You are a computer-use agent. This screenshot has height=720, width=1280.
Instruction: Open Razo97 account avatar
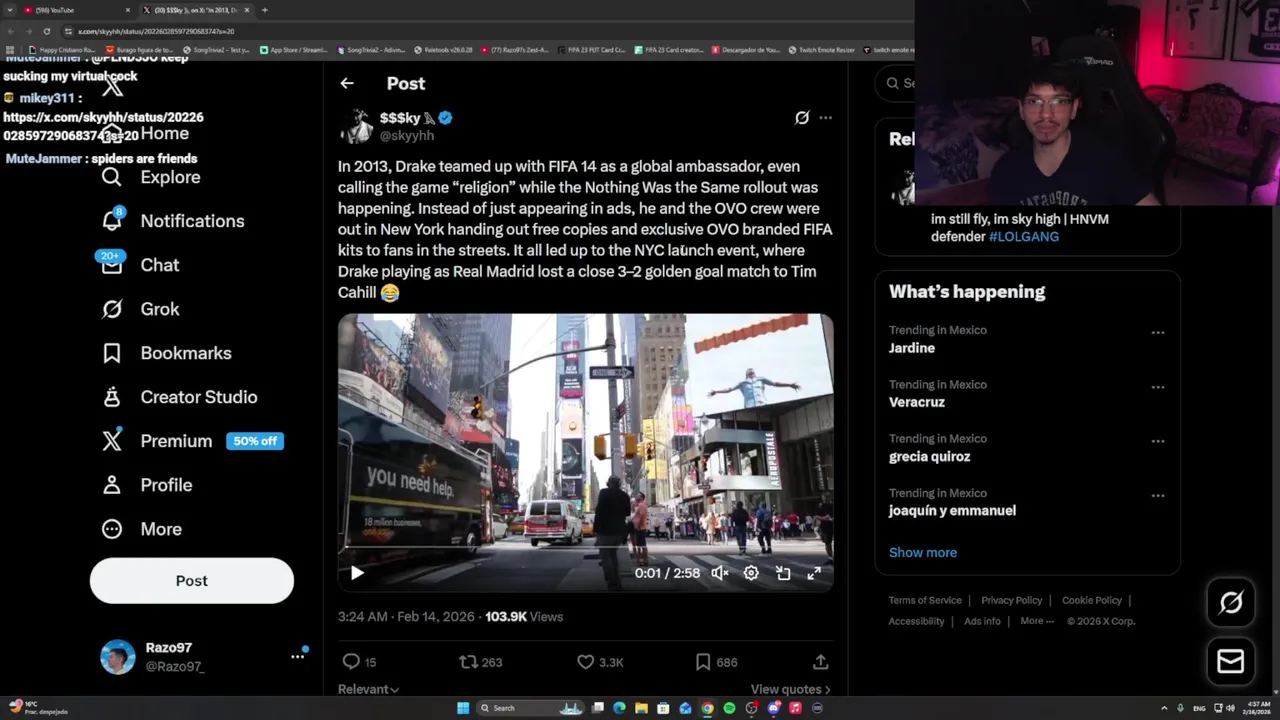(x=118, y=657)
